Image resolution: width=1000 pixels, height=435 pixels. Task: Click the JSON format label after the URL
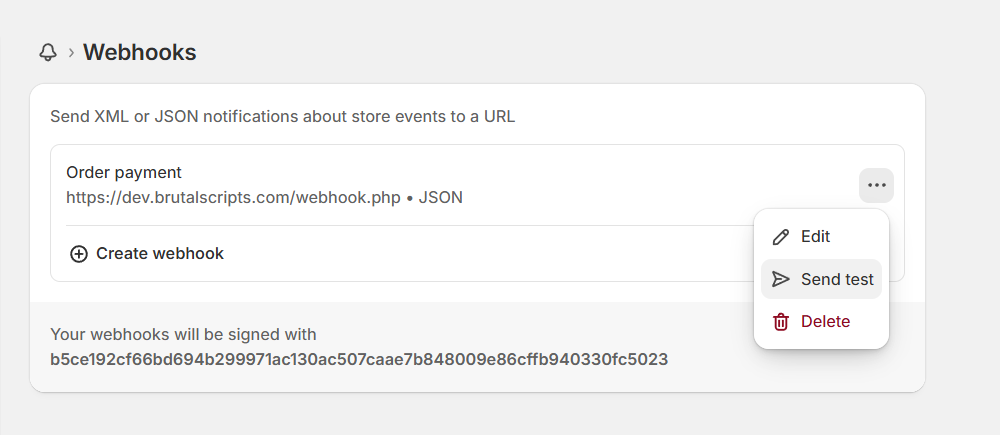(440, 198)
